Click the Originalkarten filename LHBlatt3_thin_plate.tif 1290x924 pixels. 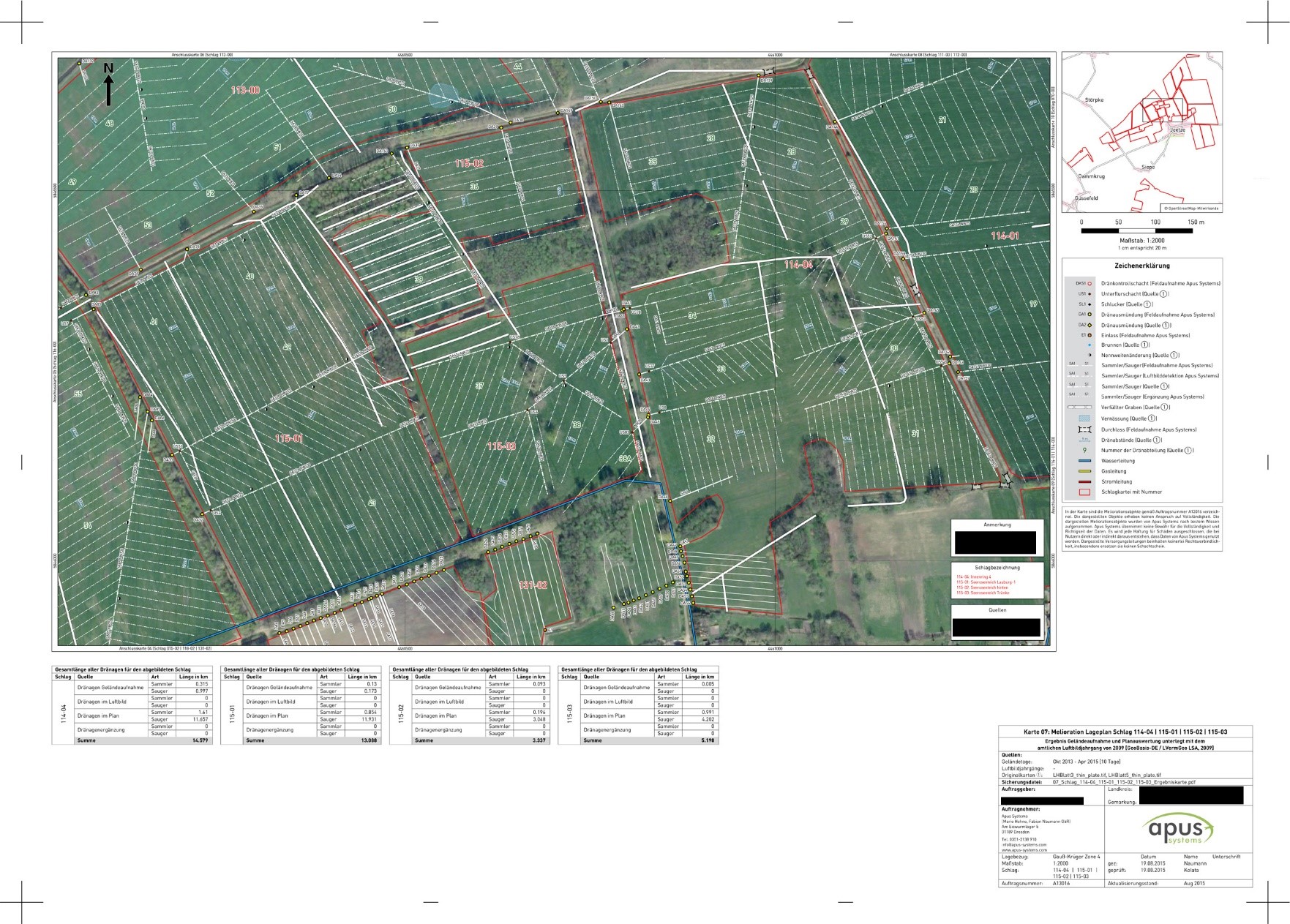click(x=1079, y=775)
